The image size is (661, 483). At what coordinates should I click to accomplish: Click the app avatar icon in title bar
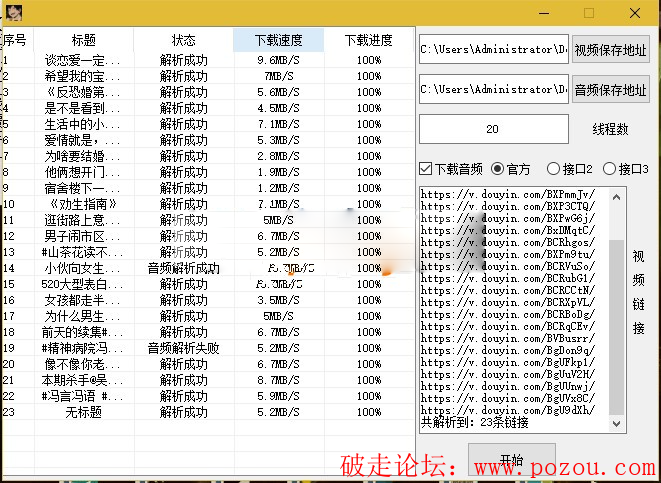pyautogui.click(x=14, y=13)
